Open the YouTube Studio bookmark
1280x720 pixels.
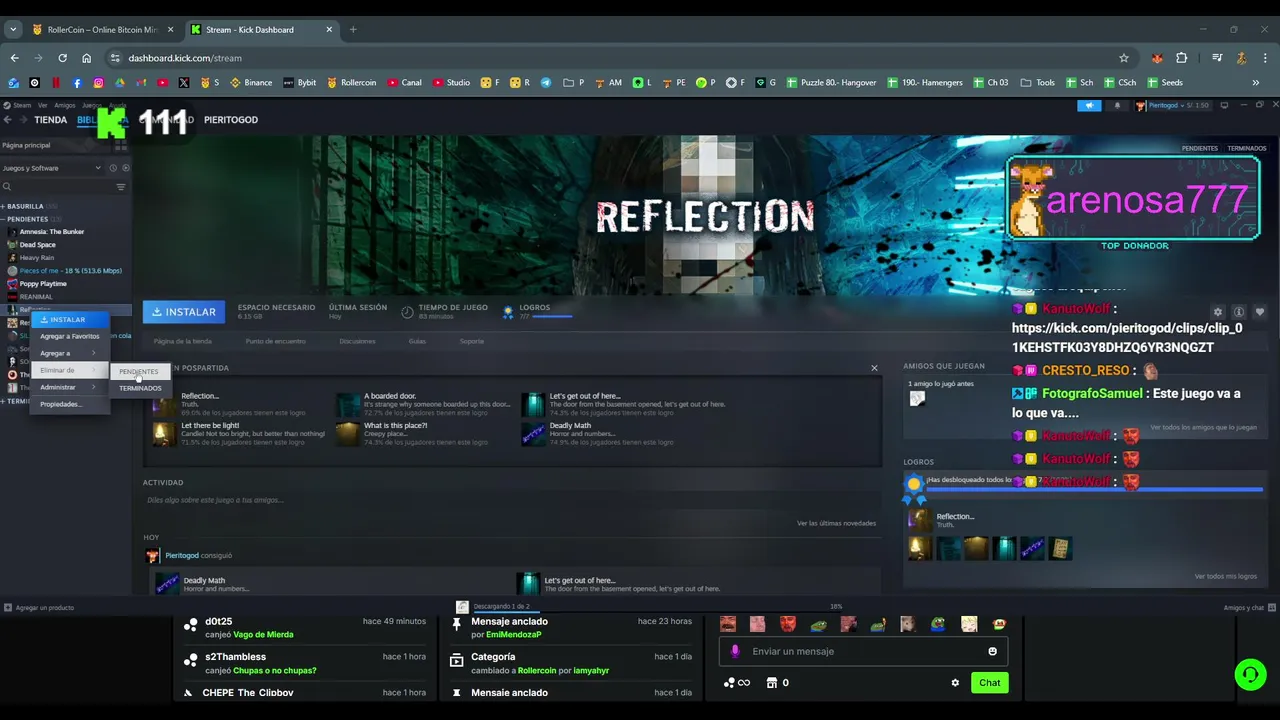tap(451, 82)
